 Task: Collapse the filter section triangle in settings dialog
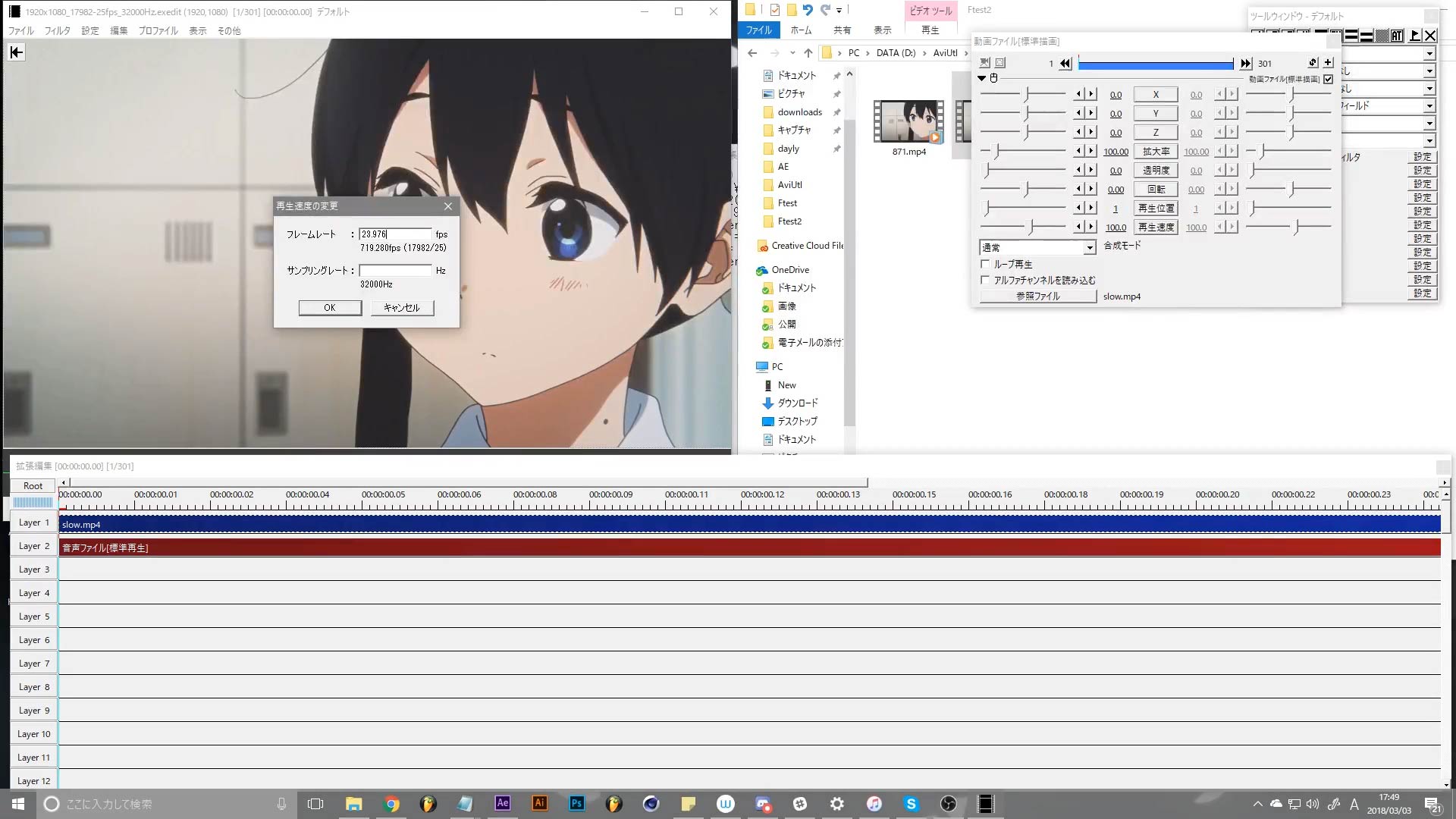coord(982,78)
